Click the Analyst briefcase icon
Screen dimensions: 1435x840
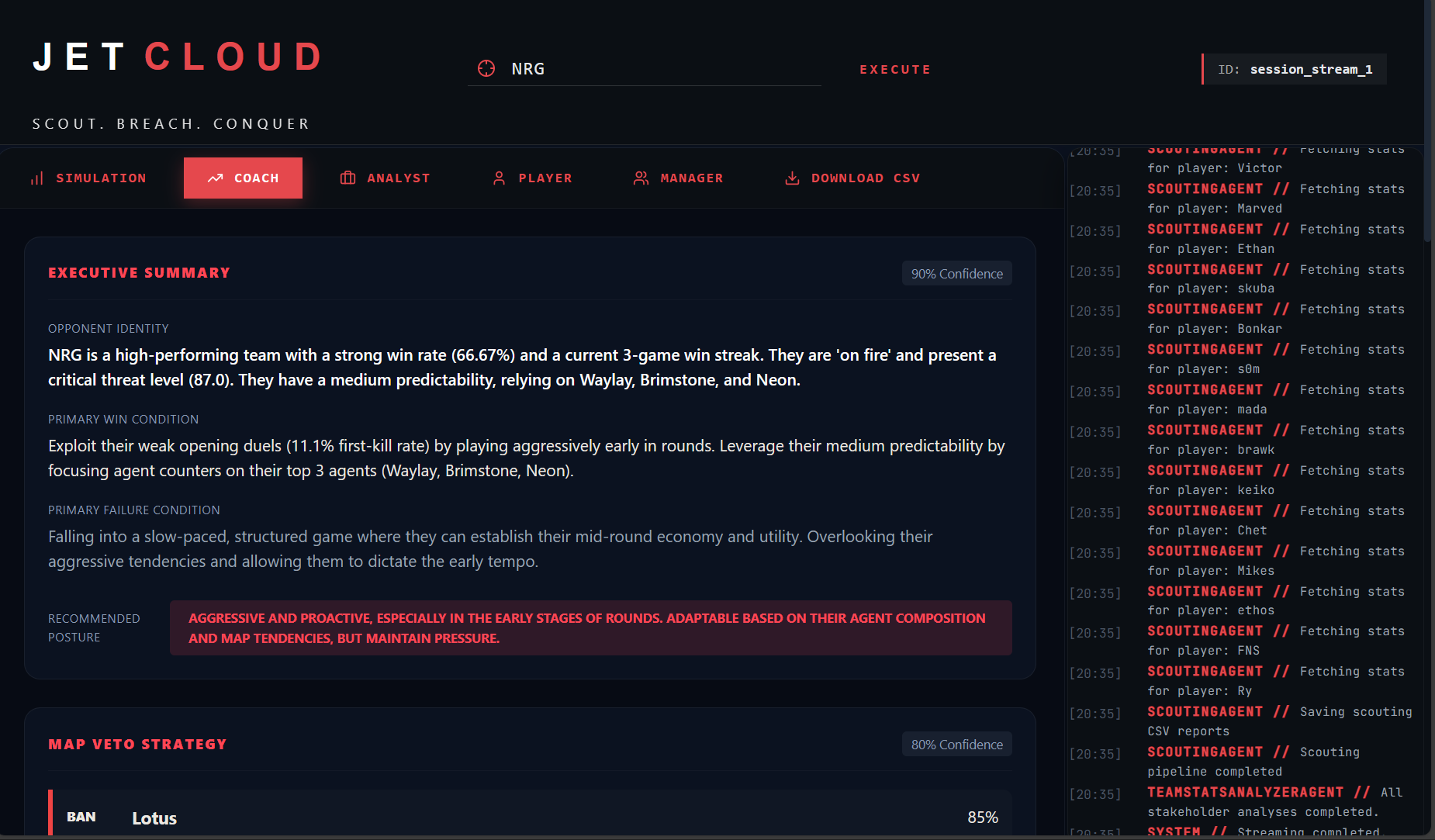click(x=348, y=178)
